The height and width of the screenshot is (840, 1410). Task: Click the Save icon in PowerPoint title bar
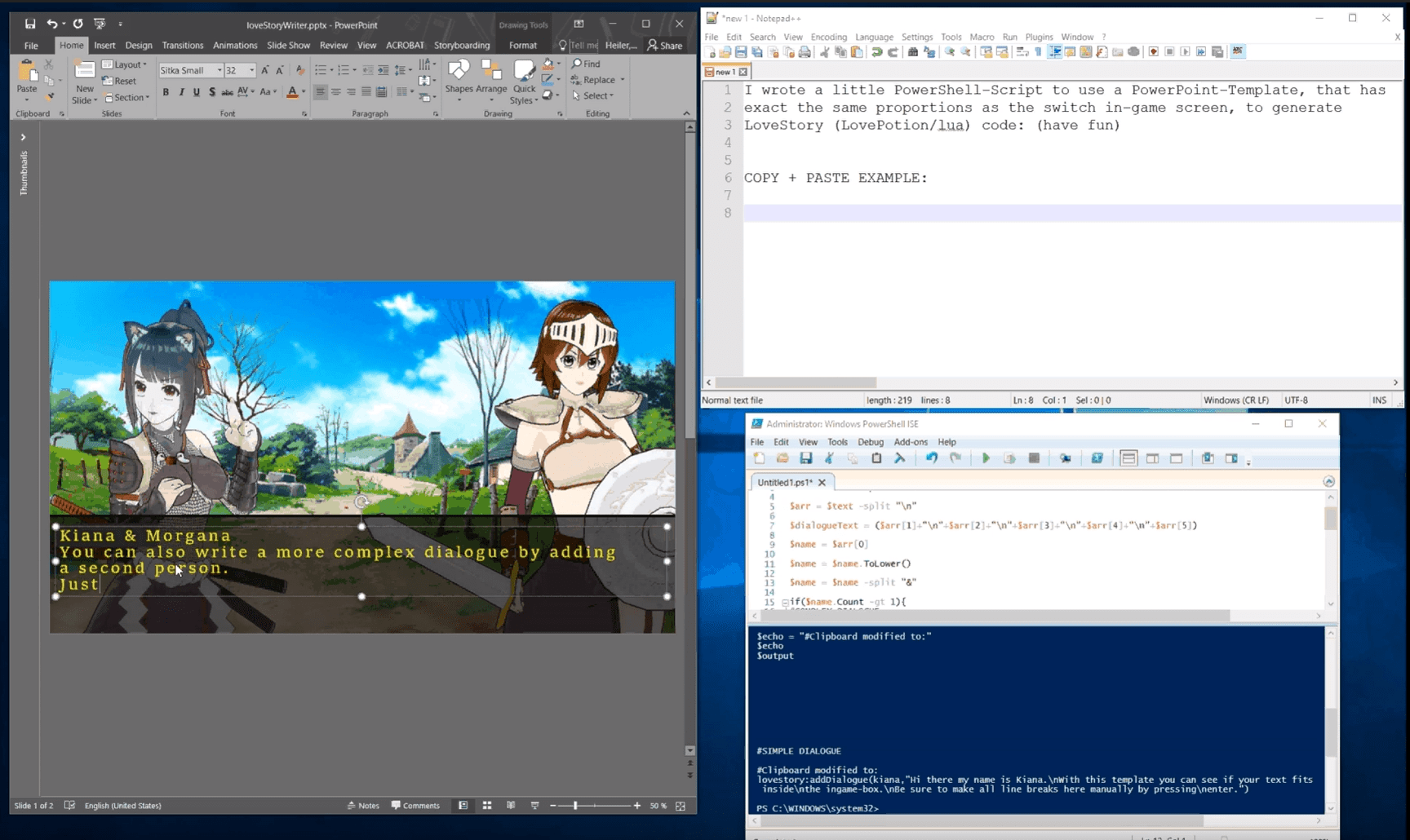[x=29, y=24]
